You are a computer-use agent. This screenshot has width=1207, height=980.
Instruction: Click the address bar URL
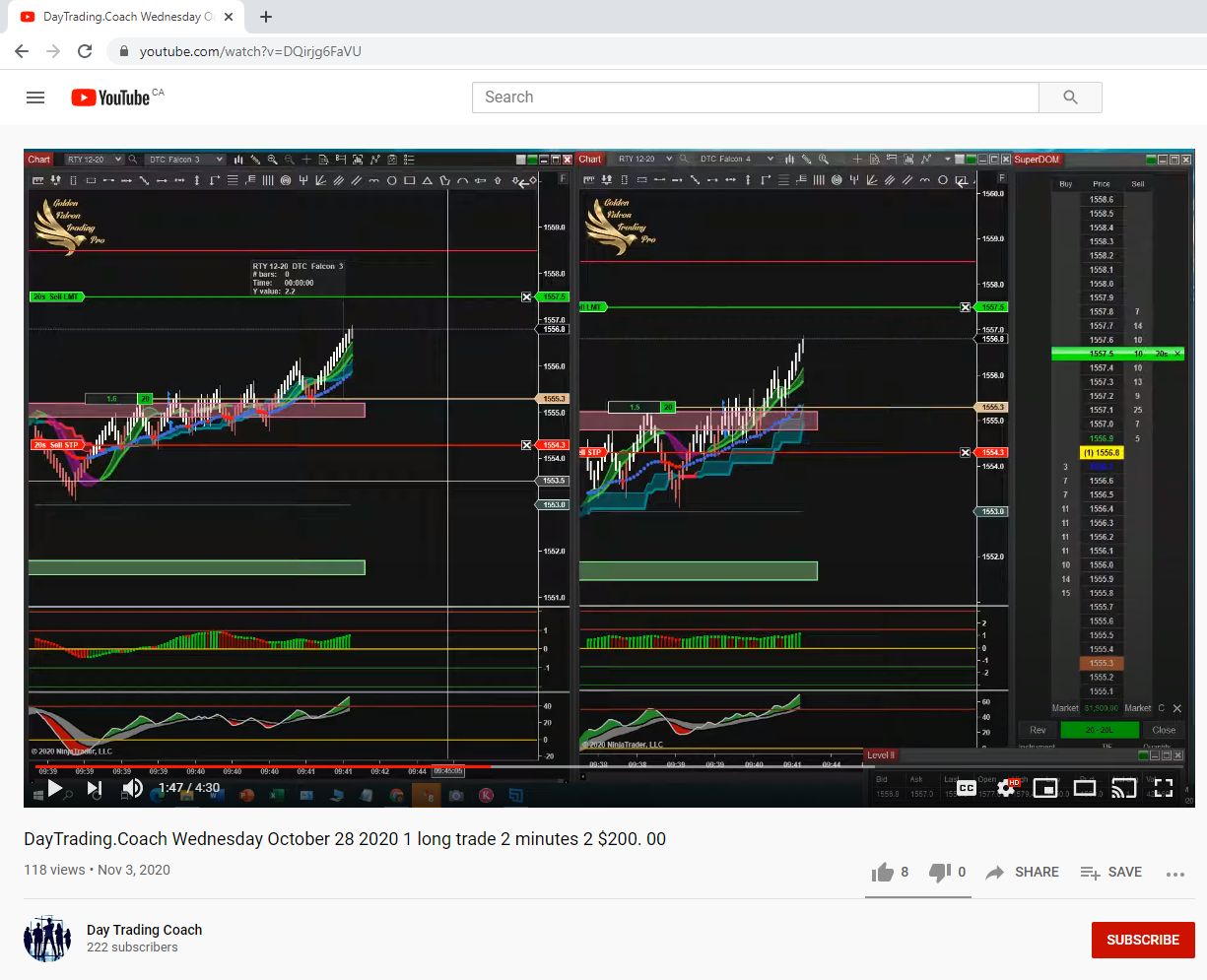click(250, 51)
